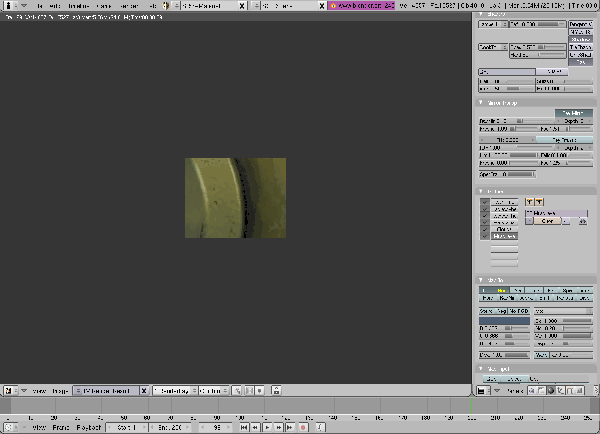Click the blue color swatch in Map To
Screen dimensions: 600x434
coord(504,321)
